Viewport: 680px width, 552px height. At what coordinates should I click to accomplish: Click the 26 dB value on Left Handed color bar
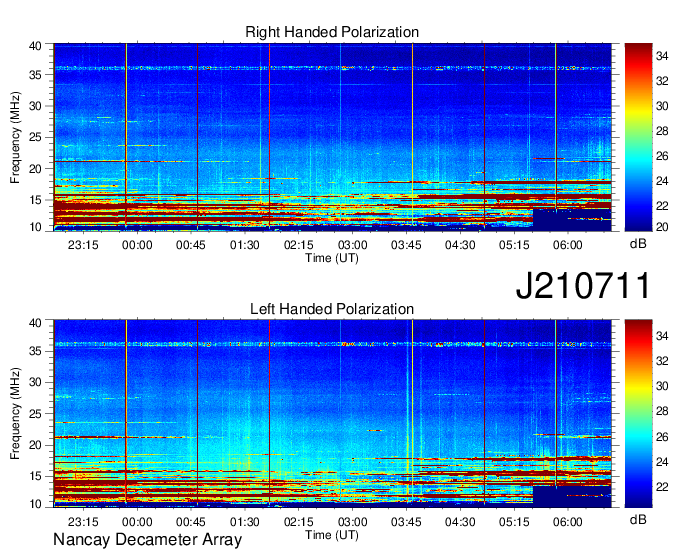(x=662, y=437)
